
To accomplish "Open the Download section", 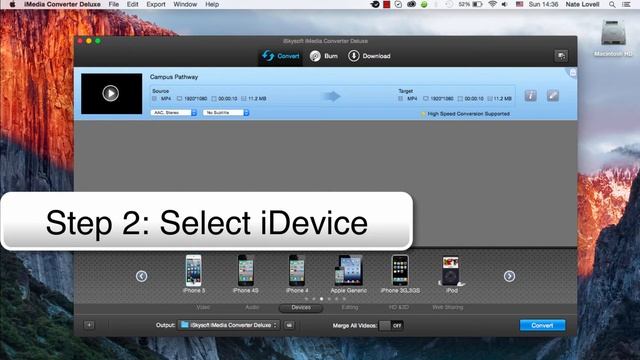I will 369,56.
